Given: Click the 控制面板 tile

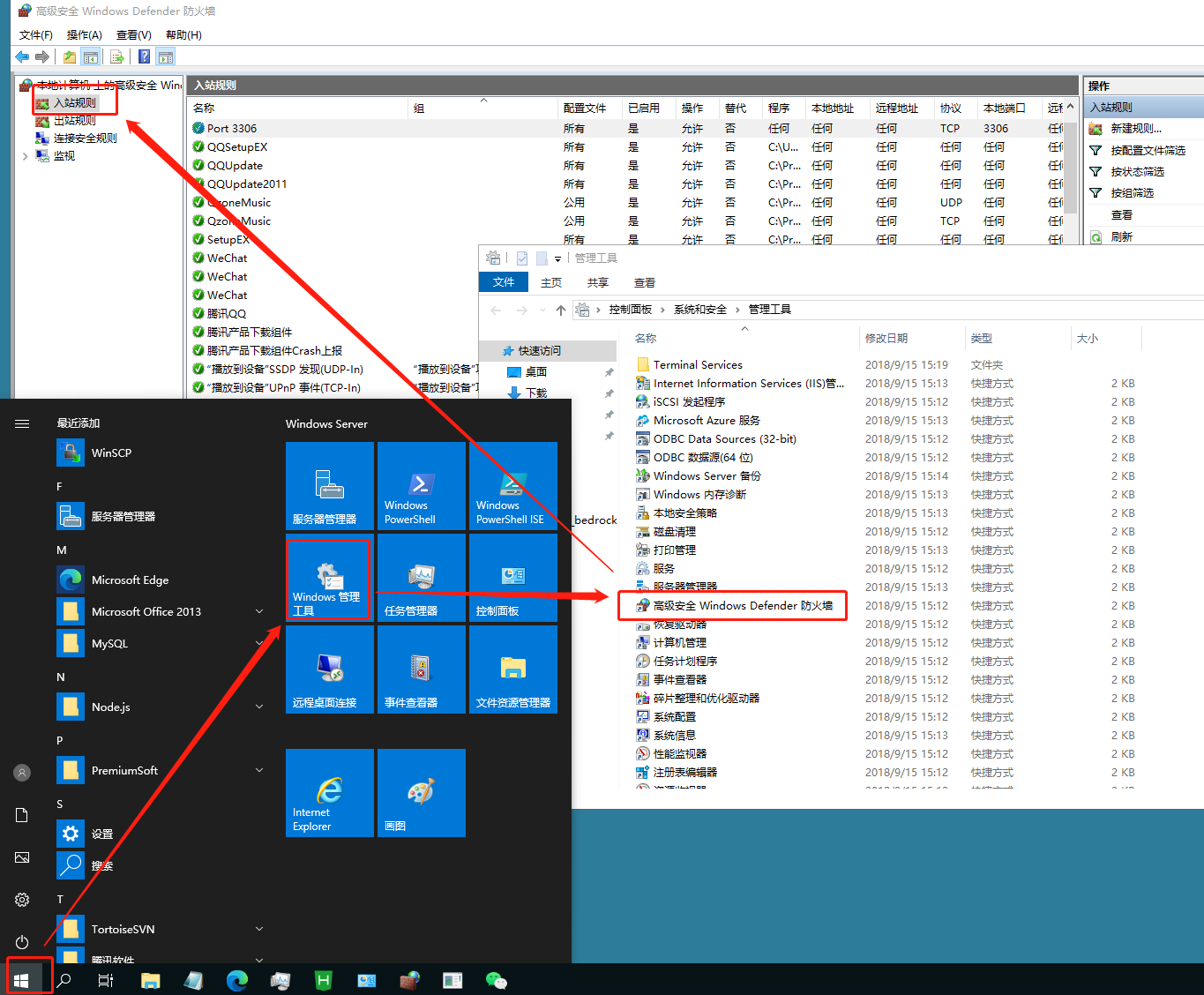Looking at the screenshot, I should coord(513,578).
